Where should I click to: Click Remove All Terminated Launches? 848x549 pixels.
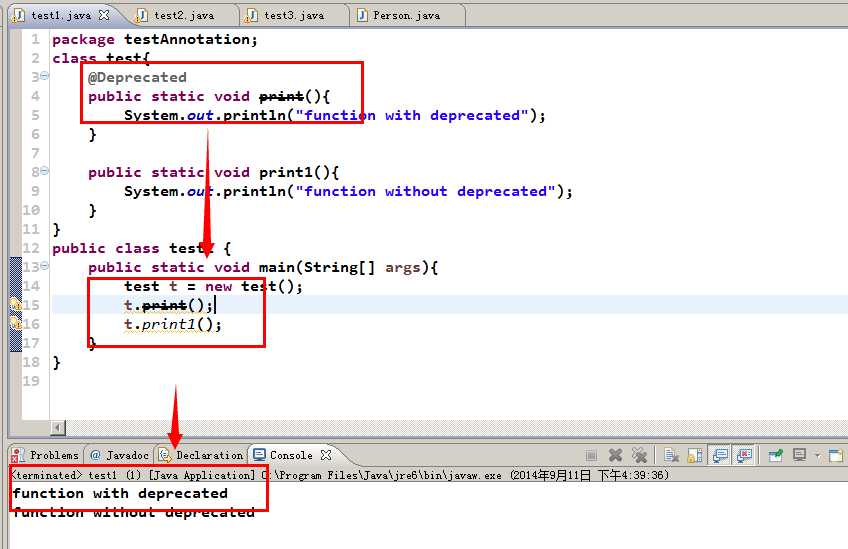(639, 455)
